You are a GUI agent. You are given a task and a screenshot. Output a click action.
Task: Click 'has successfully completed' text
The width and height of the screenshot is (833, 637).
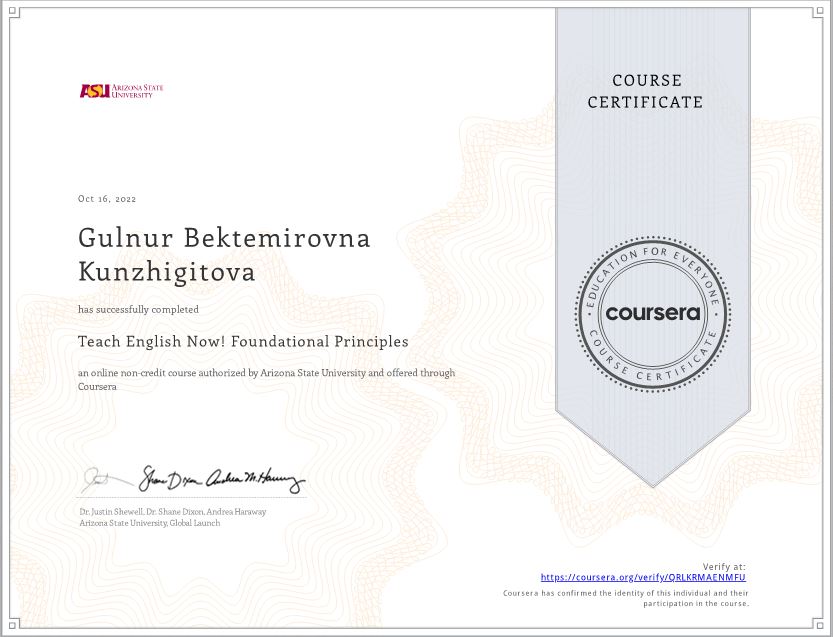click(138, 309)
